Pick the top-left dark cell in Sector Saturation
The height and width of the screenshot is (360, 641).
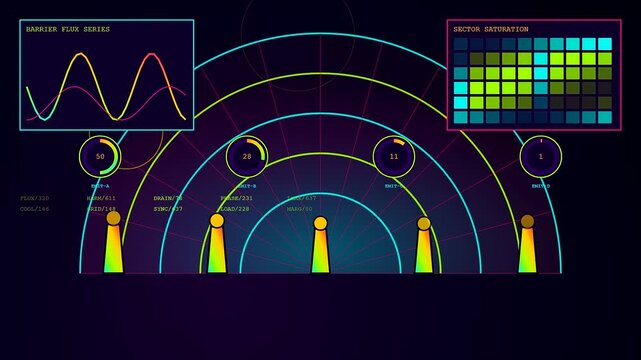460,44
